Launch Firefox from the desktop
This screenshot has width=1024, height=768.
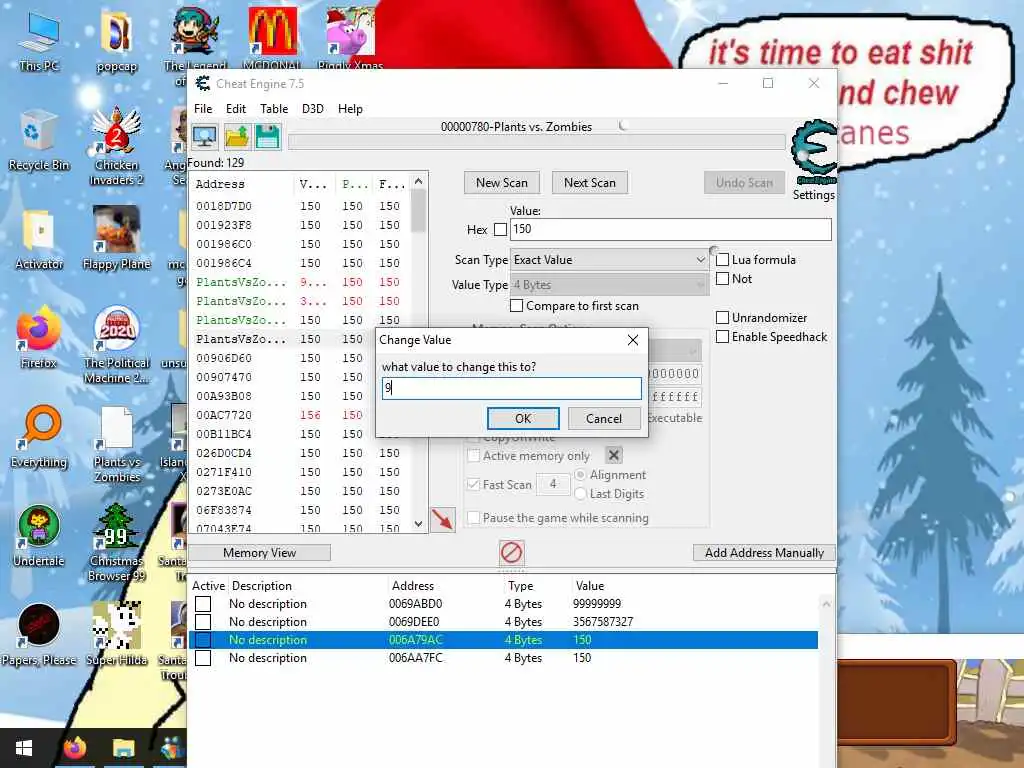tap(39, 338)
